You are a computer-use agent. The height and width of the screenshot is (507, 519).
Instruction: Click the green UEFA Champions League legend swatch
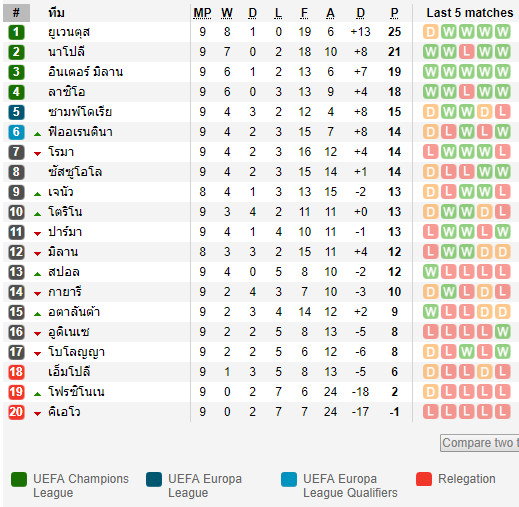pos(19,479)
